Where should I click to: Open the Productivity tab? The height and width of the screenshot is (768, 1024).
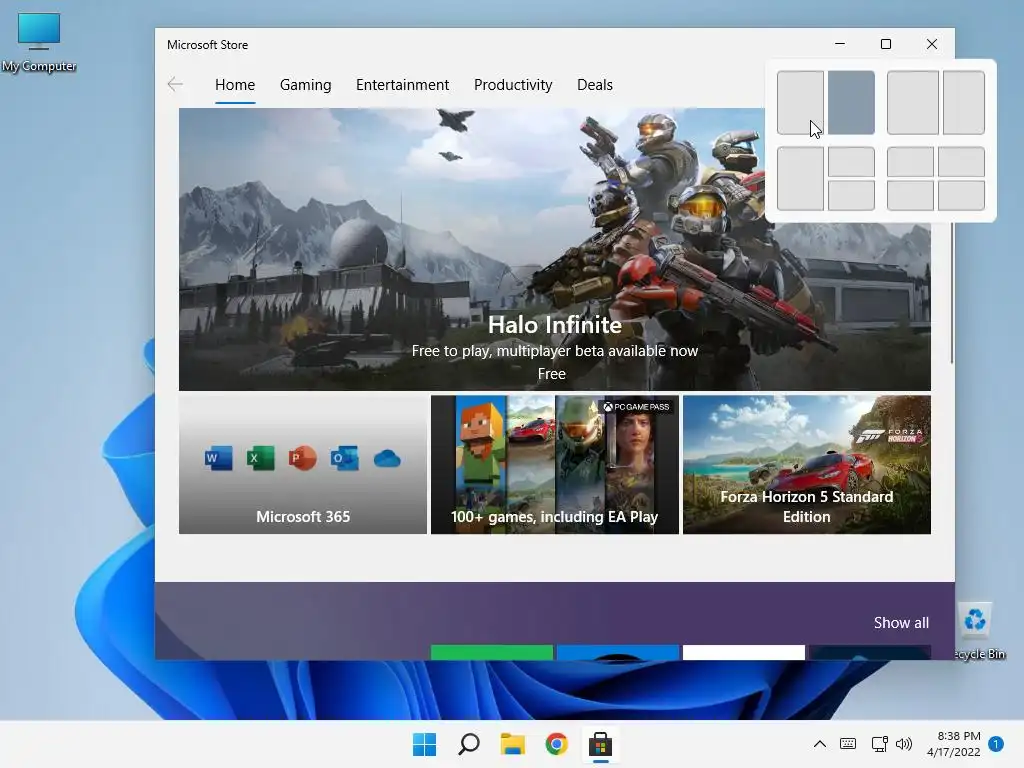[513, 85]
